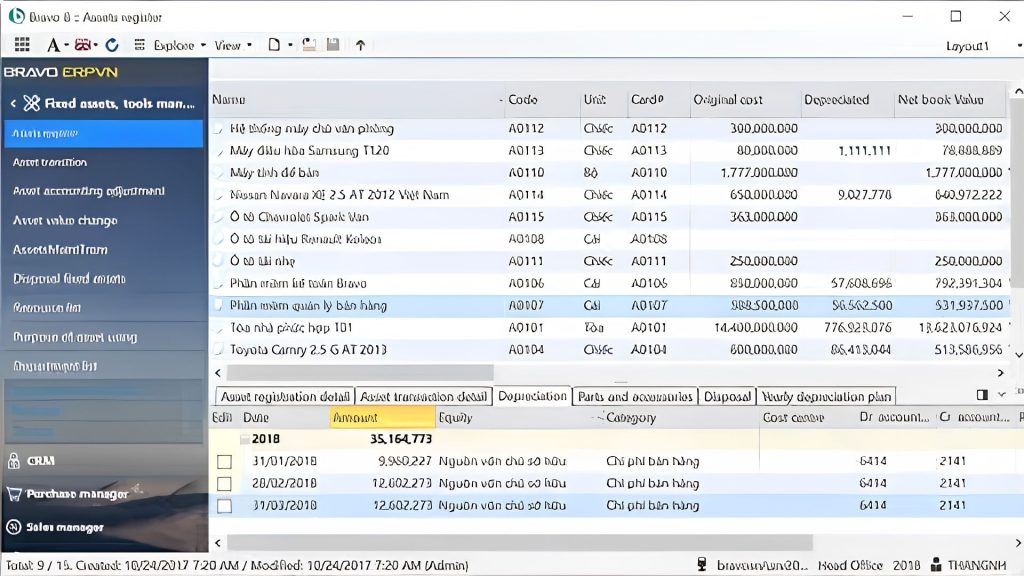Click the Fixed assets tools icon

31,103
